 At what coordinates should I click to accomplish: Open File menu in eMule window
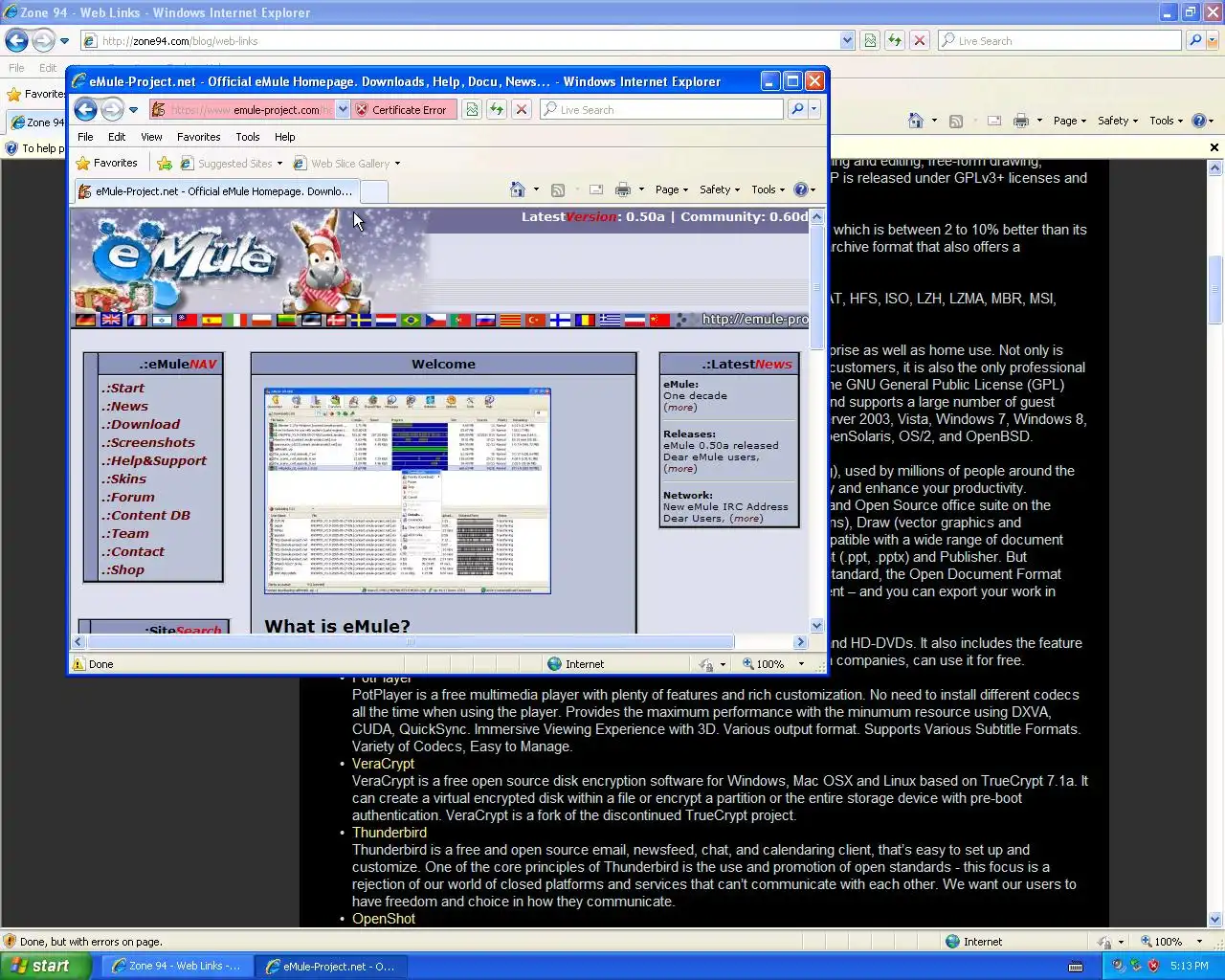(x=85, y=137)
